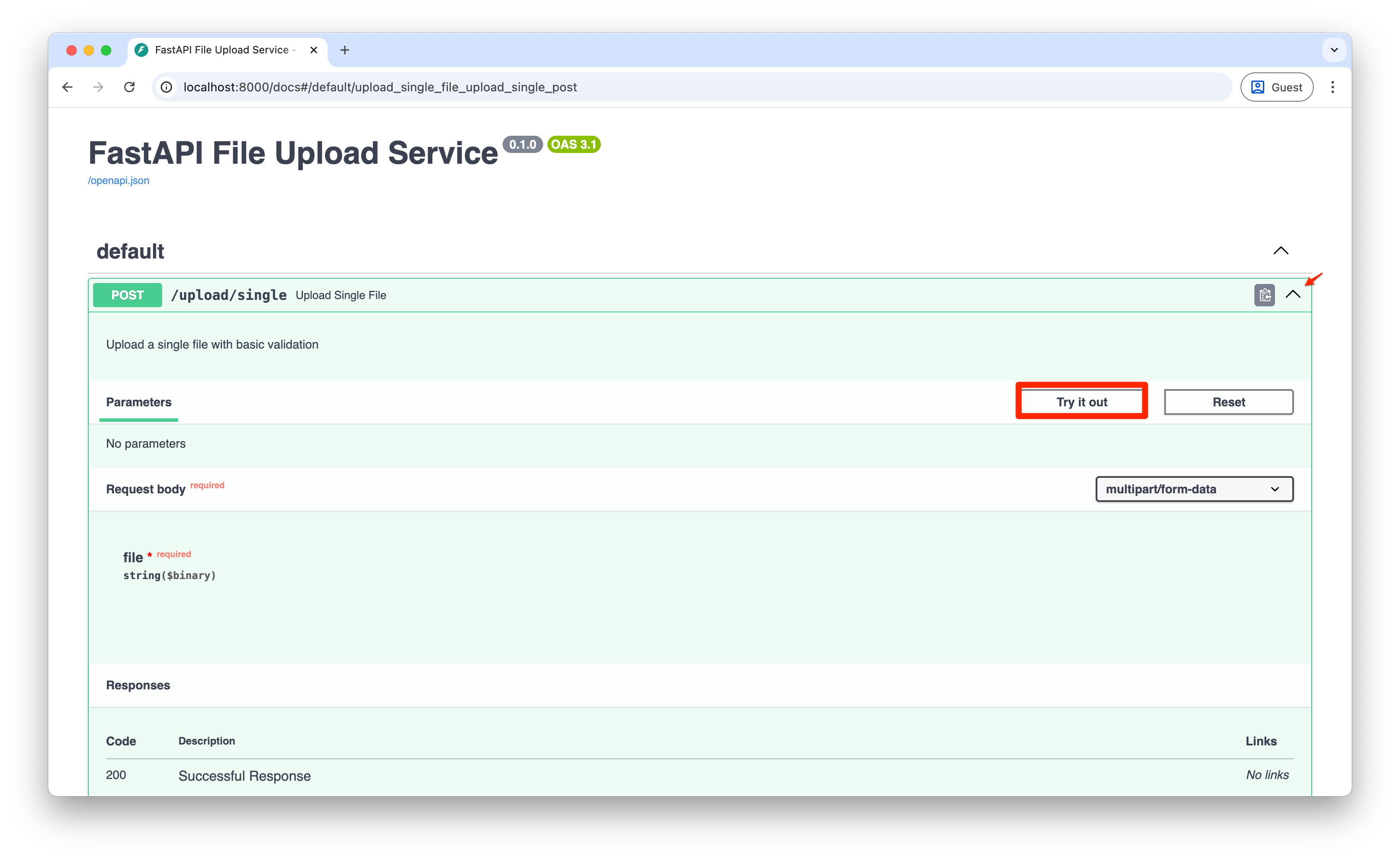Image resolution: width=1400 pixels, height=860 pixels.
Task: Click the default section heading
Action: [x=130, y=251]
